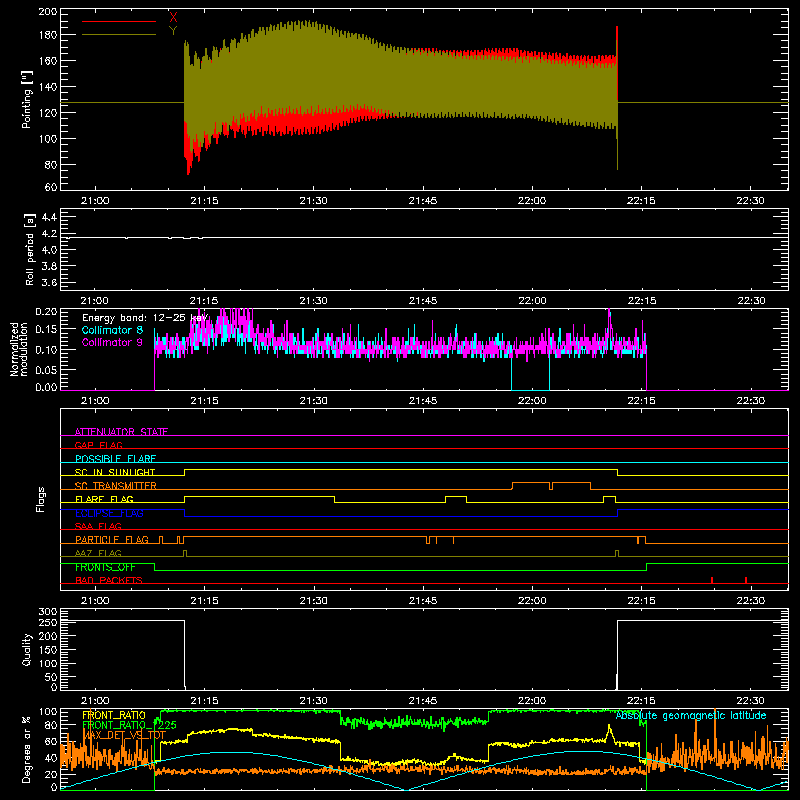
Task: Select the Roll period axis title
Action: [x=30, y=249]
